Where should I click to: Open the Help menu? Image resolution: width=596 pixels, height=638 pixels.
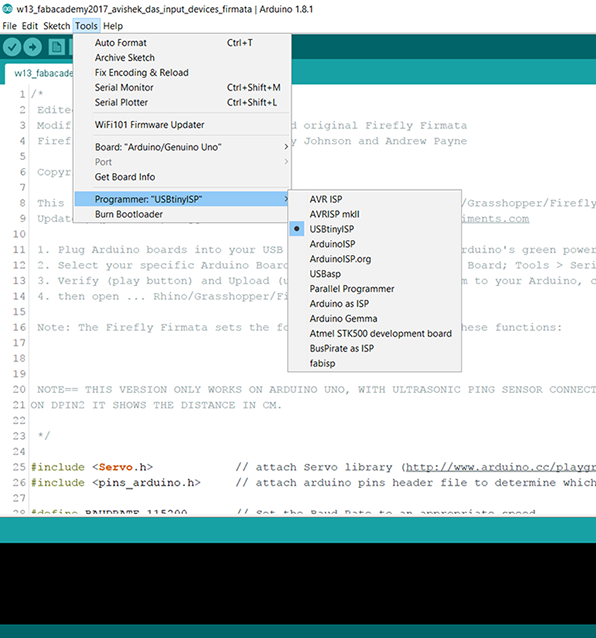click(x=113, y=26)
